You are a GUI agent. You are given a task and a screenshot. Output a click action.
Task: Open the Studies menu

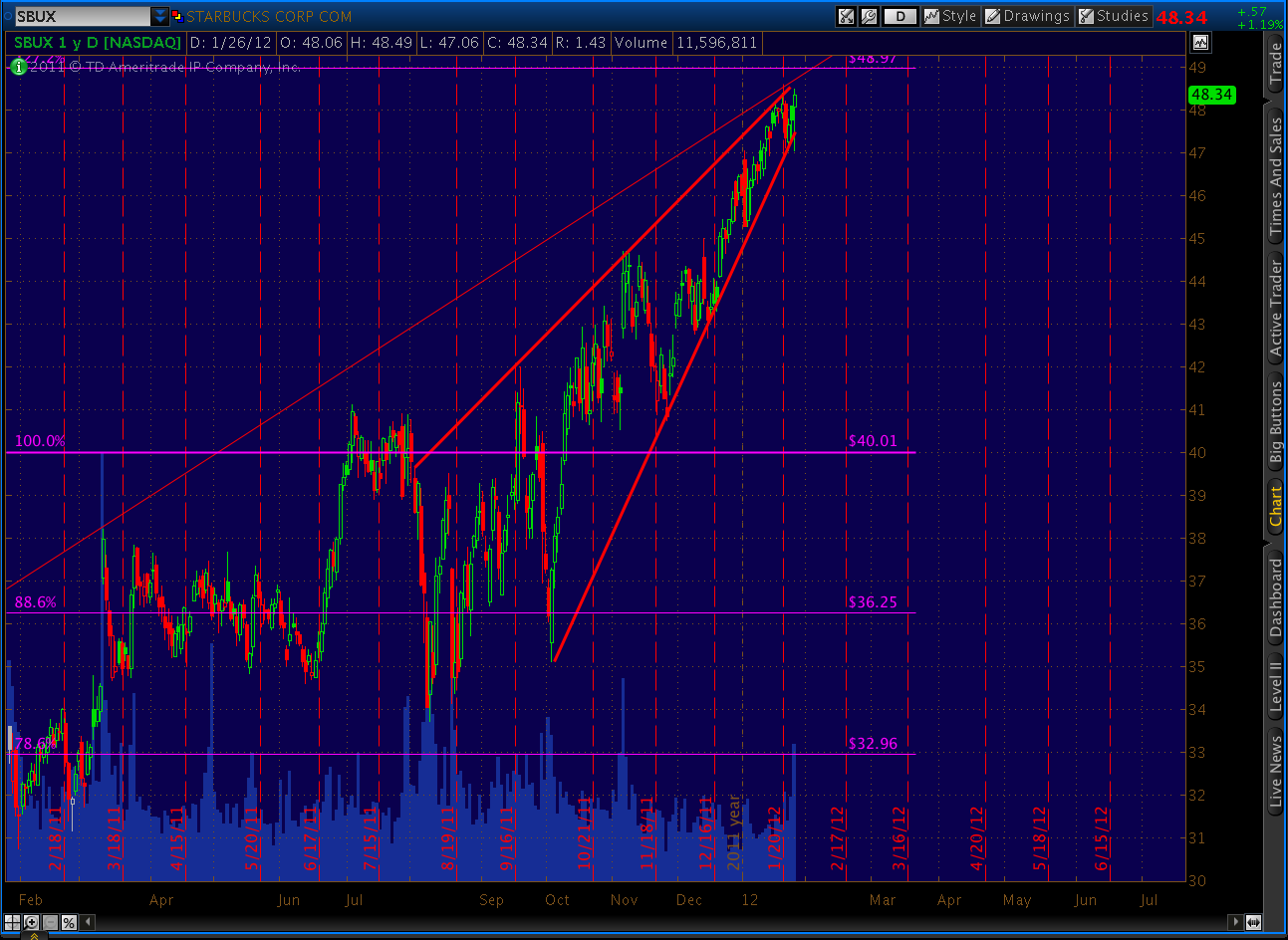click(x=1114, y=16)
